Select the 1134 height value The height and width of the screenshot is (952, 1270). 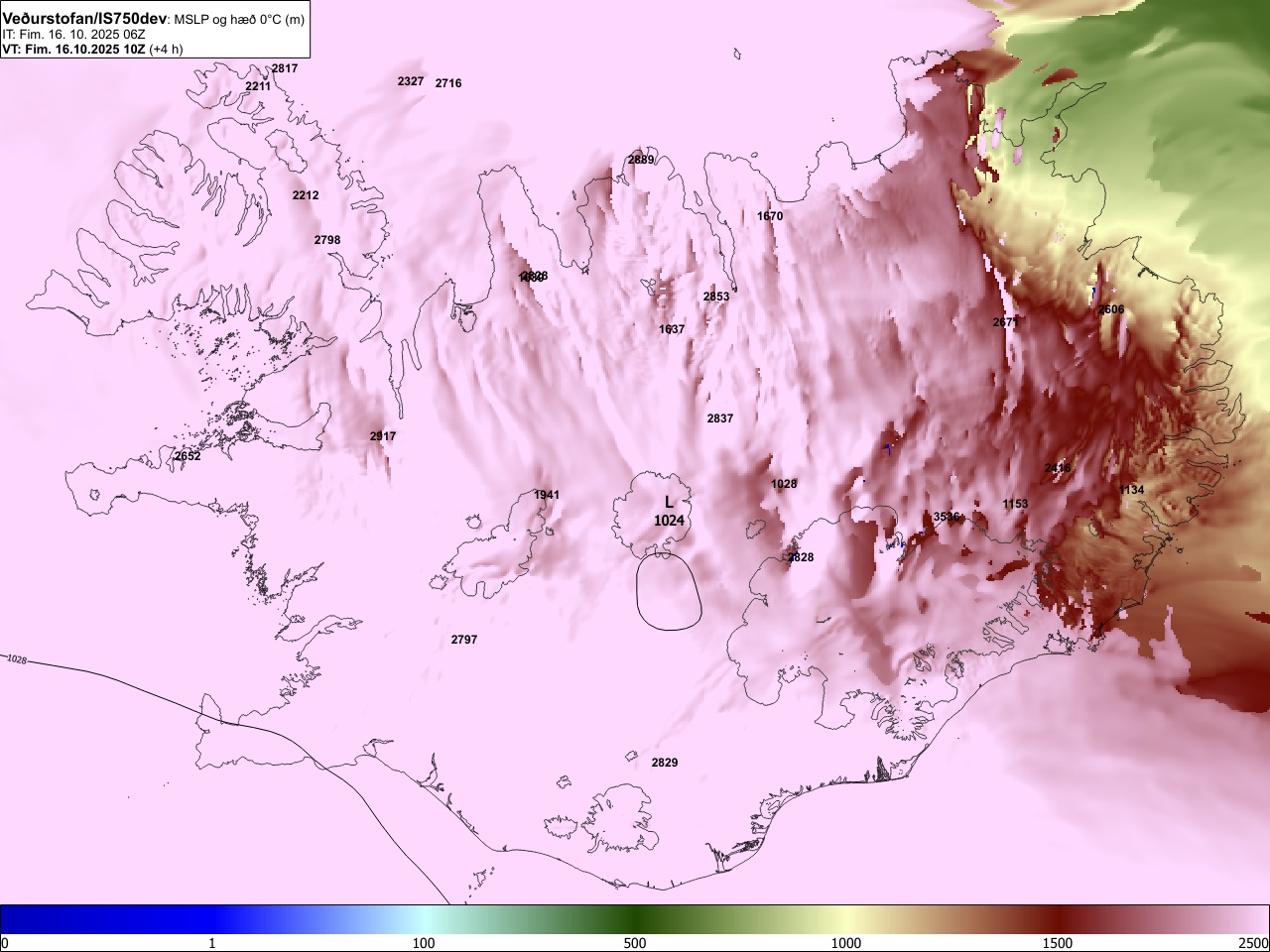coord(1131,490)
